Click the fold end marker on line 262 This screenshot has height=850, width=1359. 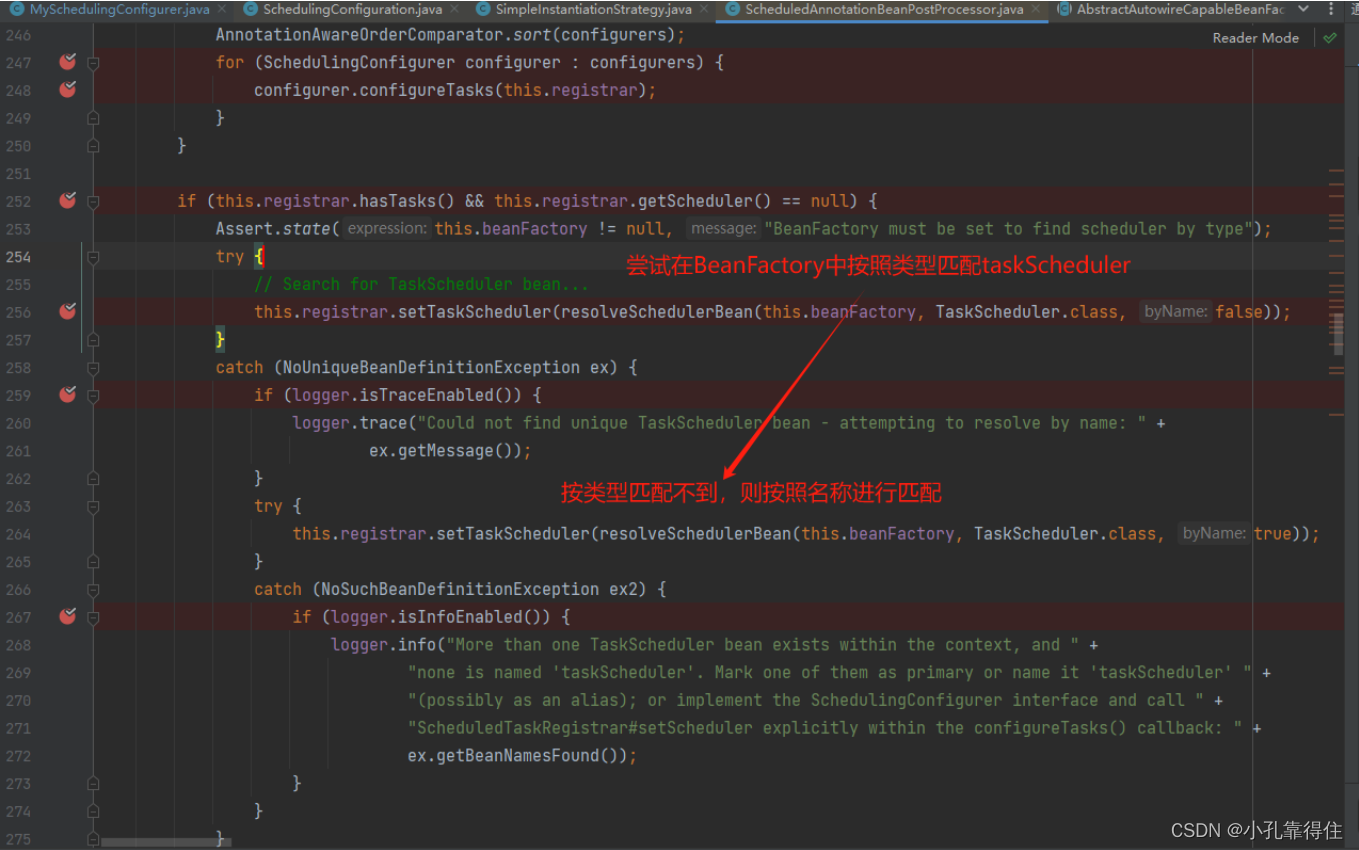tap(93, 477)
